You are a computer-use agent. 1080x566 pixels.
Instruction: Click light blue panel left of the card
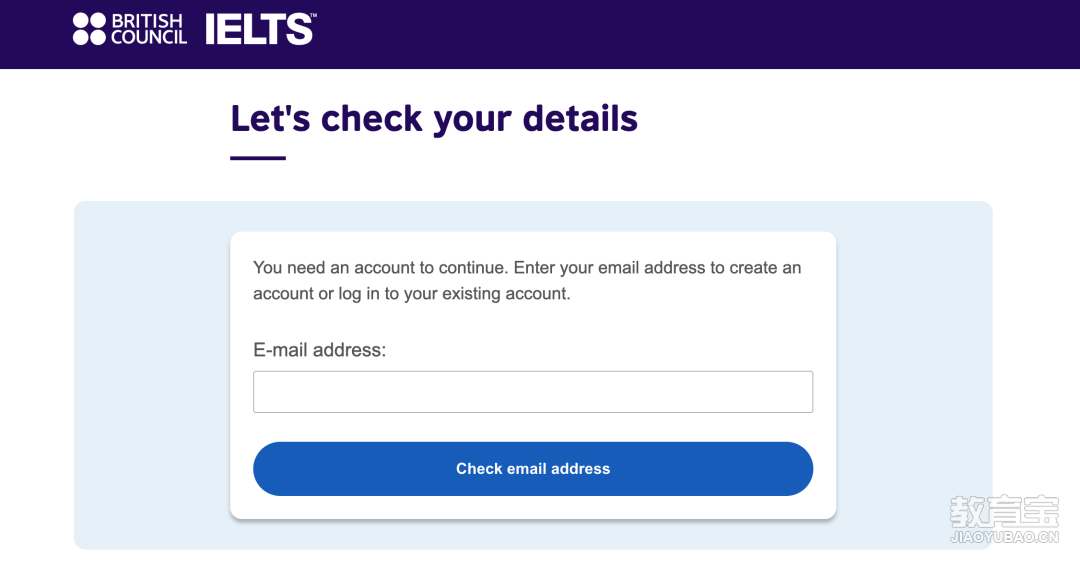[x=152, y=375]
